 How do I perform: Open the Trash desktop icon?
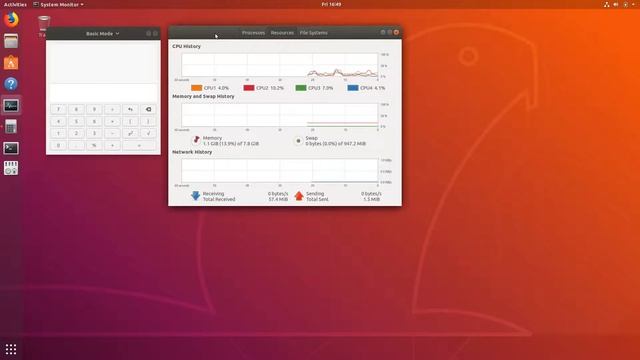(x=44, y=24)
